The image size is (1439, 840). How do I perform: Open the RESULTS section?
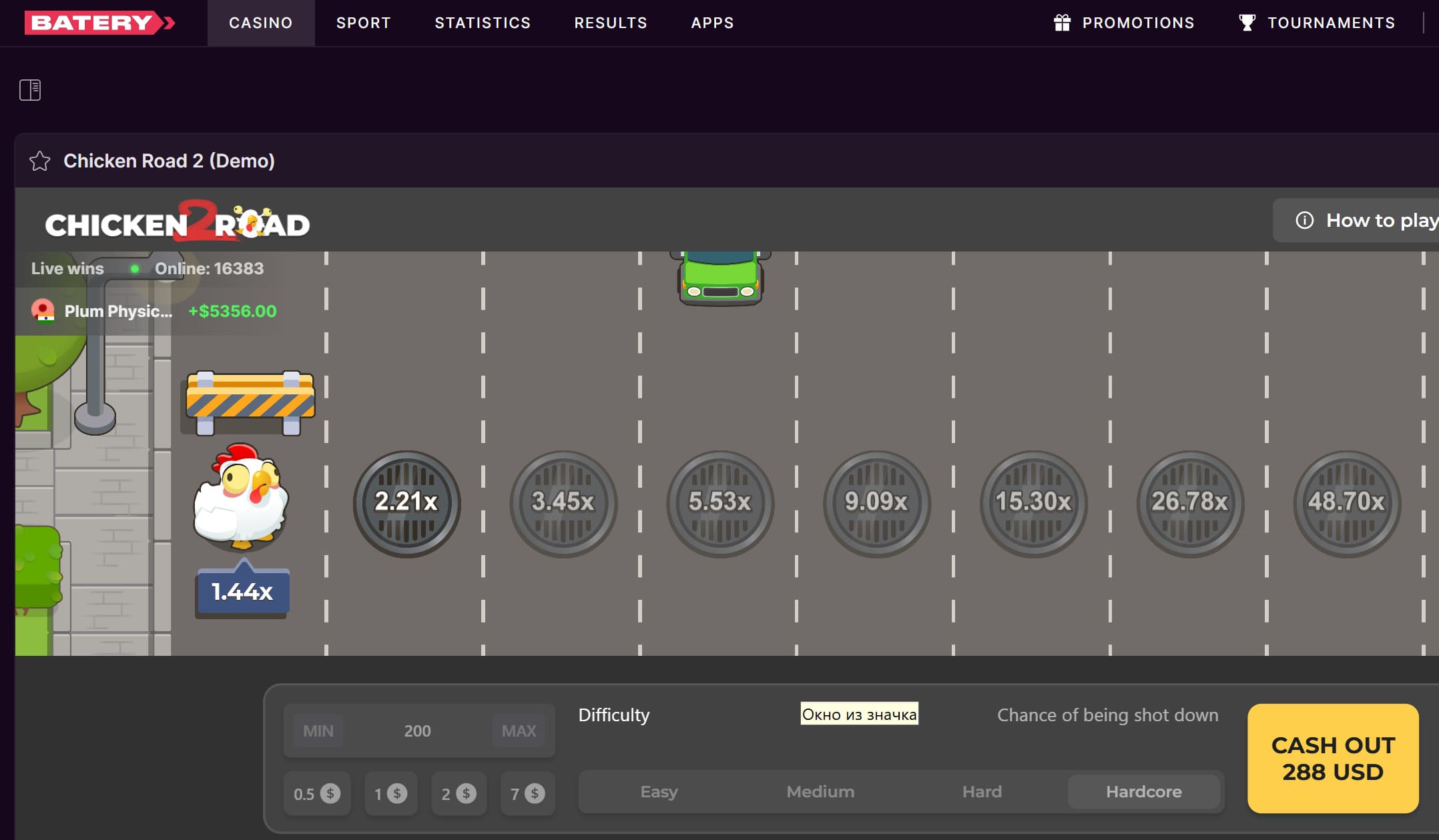(x=611, y=22)
